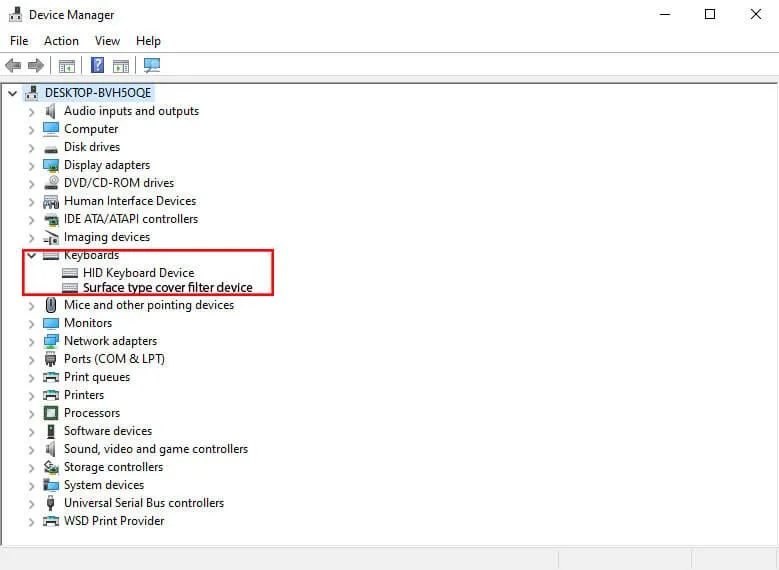Click the Network adapters icon
The image size is (779, 570).
pos(51,341)
